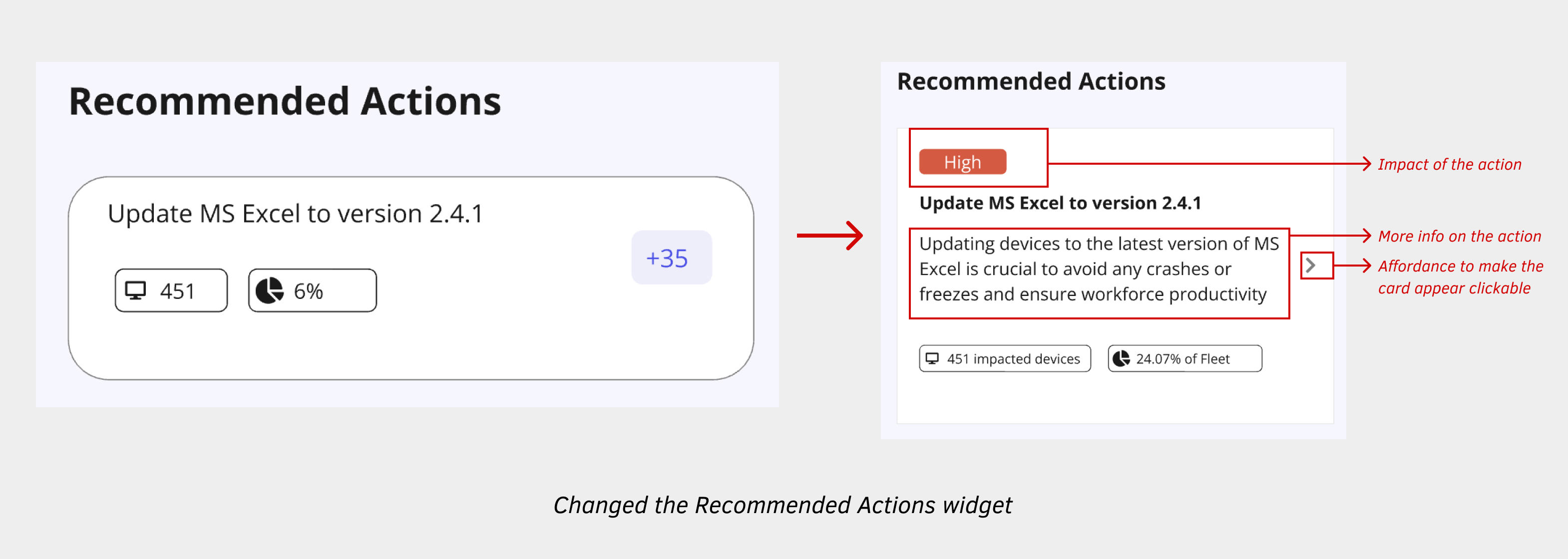Click the "451 impacted devices" chip label
This screenshot has height=559, width=1568.
click(x=1014, y=359)
